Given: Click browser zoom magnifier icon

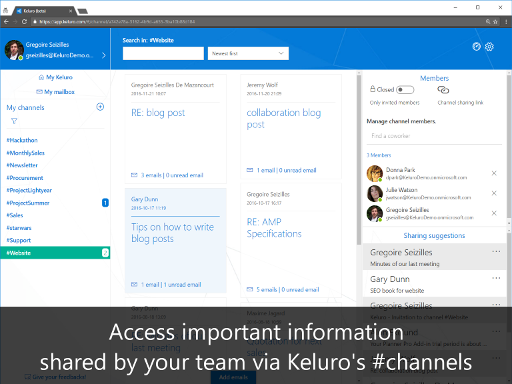Looking at the screenshot, I should (x=488, y=22).
